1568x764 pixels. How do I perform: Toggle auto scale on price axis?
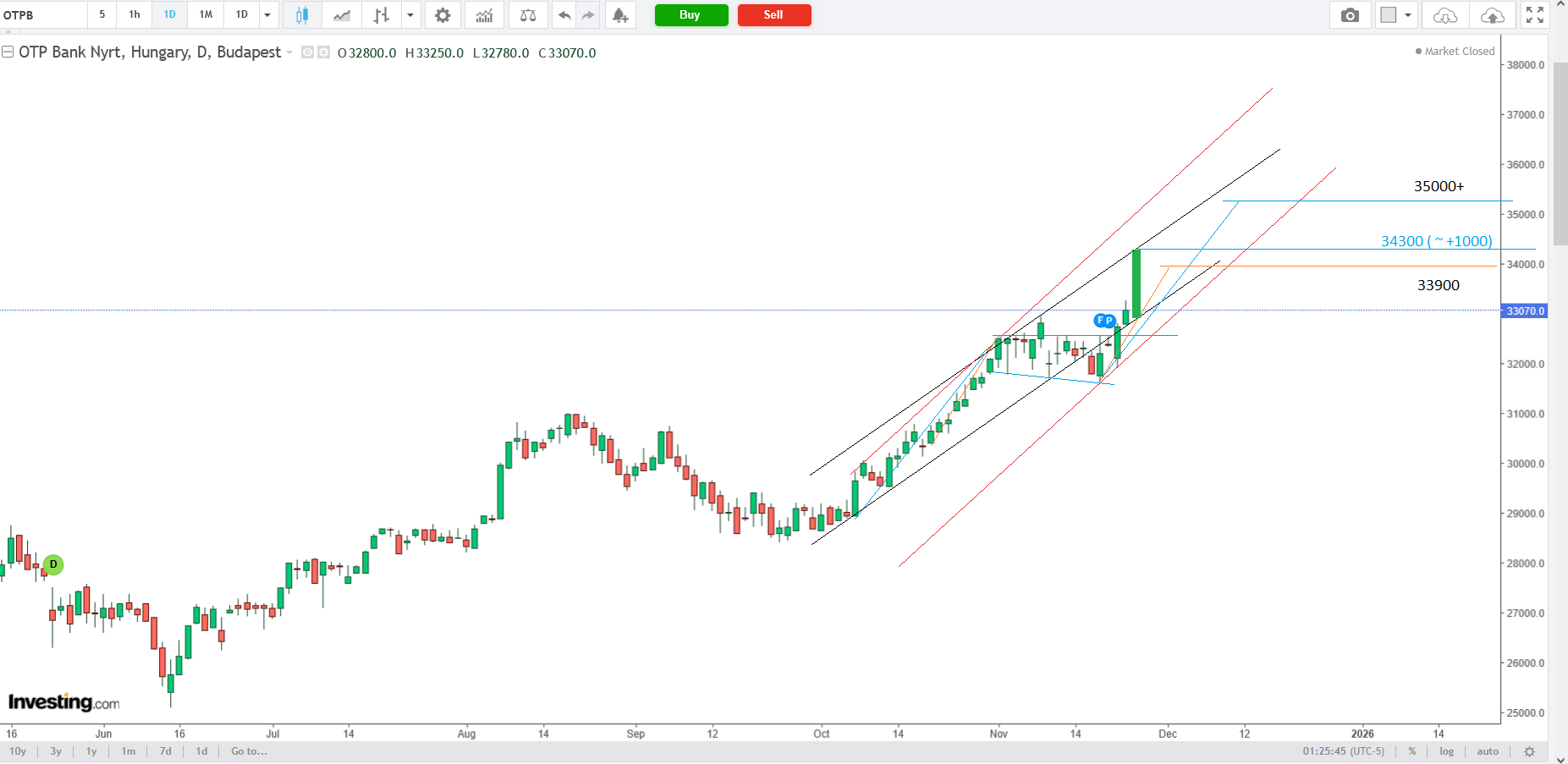tap(1488, 751)
